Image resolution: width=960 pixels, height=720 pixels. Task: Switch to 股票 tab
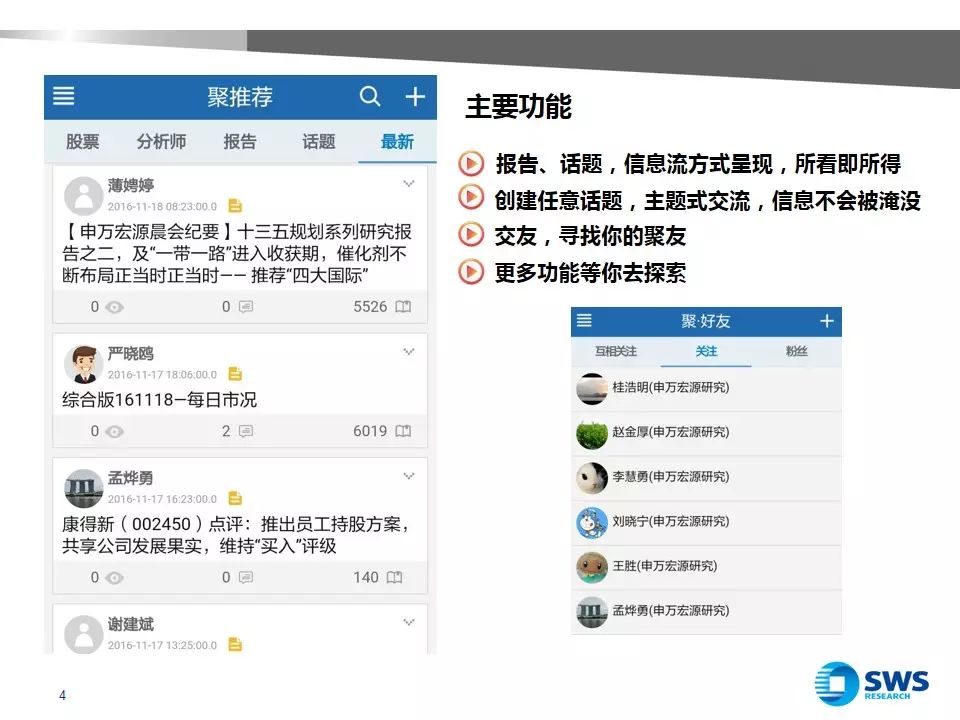[x=83, y=141]
